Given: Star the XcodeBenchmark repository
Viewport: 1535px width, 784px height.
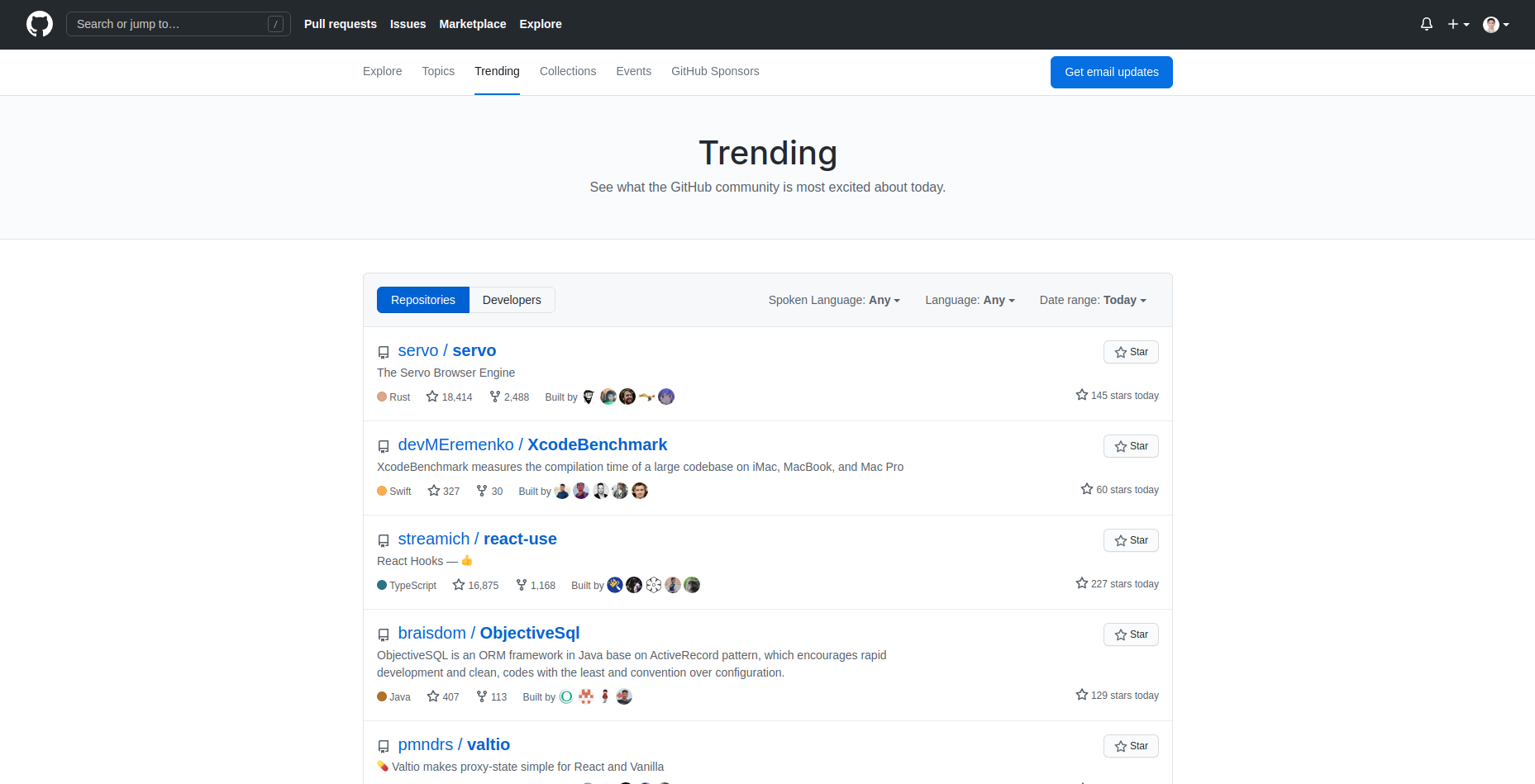Looking at the screenshot, I should pos(1130,446).
